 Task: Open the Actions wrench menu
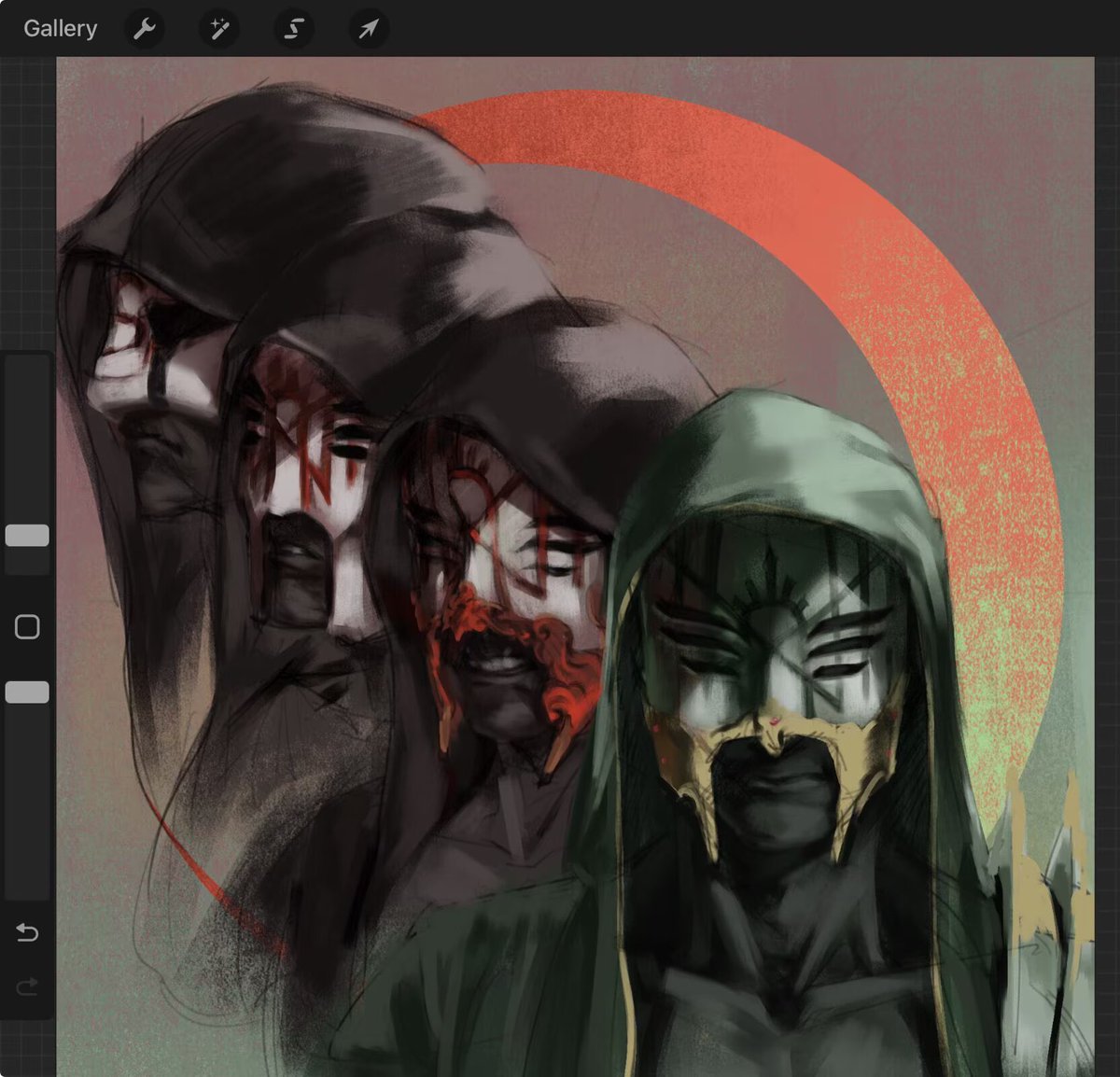tap(144, 29)
